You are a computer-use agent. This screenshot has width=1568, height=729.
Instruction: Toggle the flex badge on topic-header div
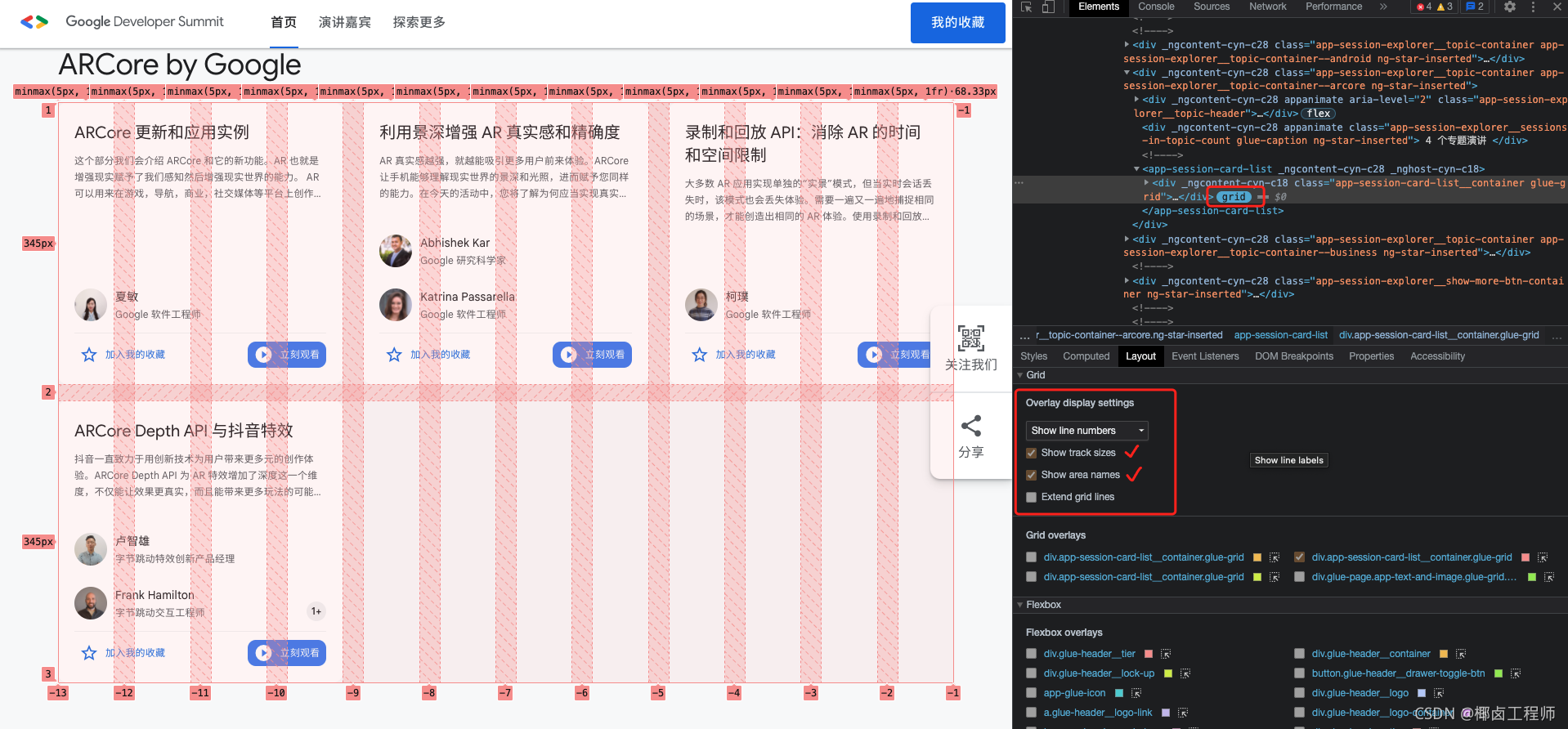(1319, 114)
